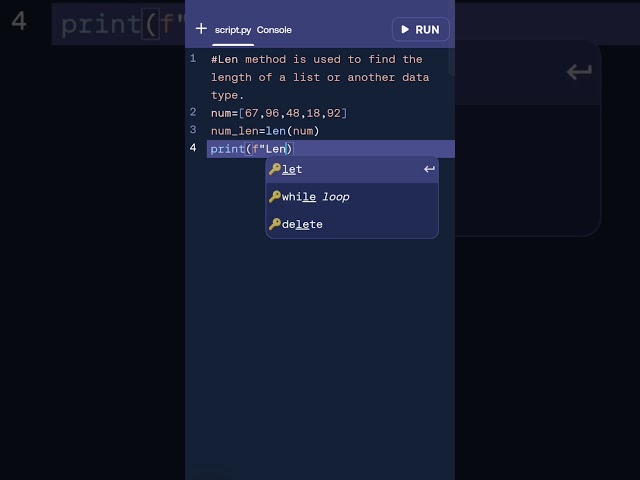640x480 pixels.
Task: Click 'length of a list or another data'
Action: (320, 77)
